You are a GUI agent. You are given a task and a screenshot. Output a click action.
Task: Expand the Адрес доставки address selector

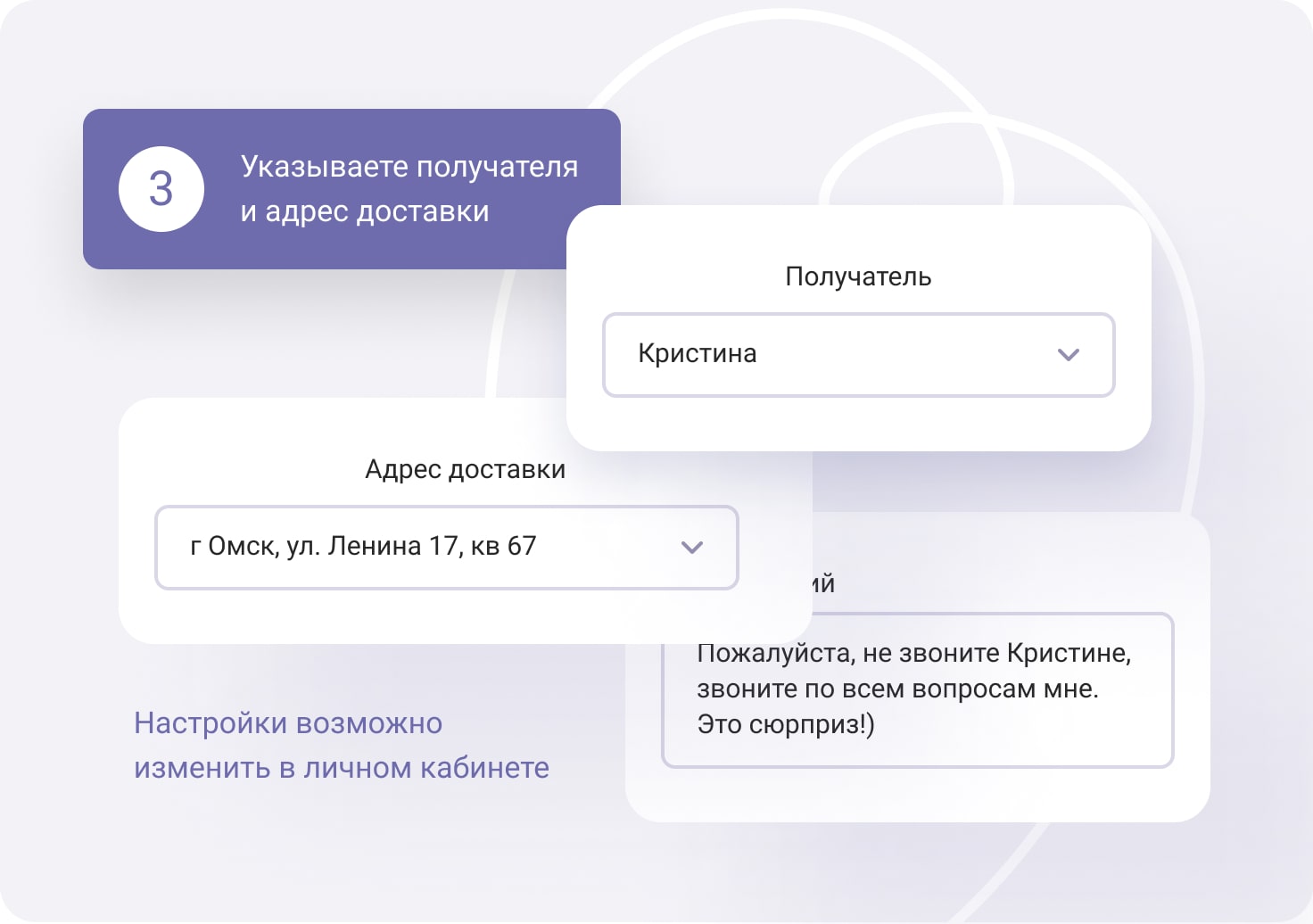coord(446,548)
